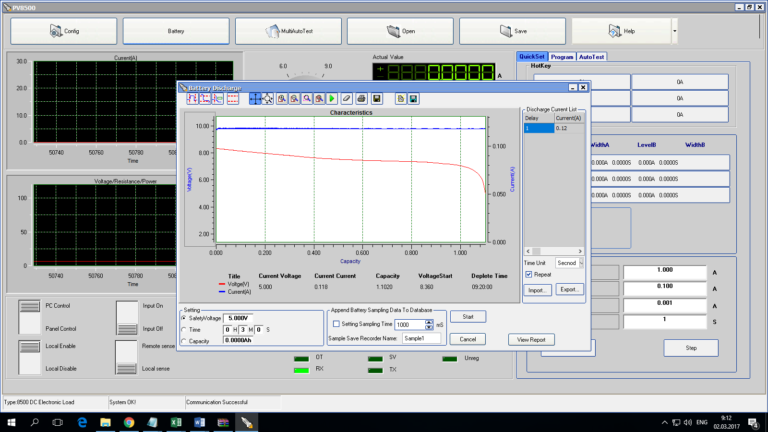Viewport: 768px width, 432px height.
Task: Switch to Excel in the taskbar
Action: click(176, 422)
